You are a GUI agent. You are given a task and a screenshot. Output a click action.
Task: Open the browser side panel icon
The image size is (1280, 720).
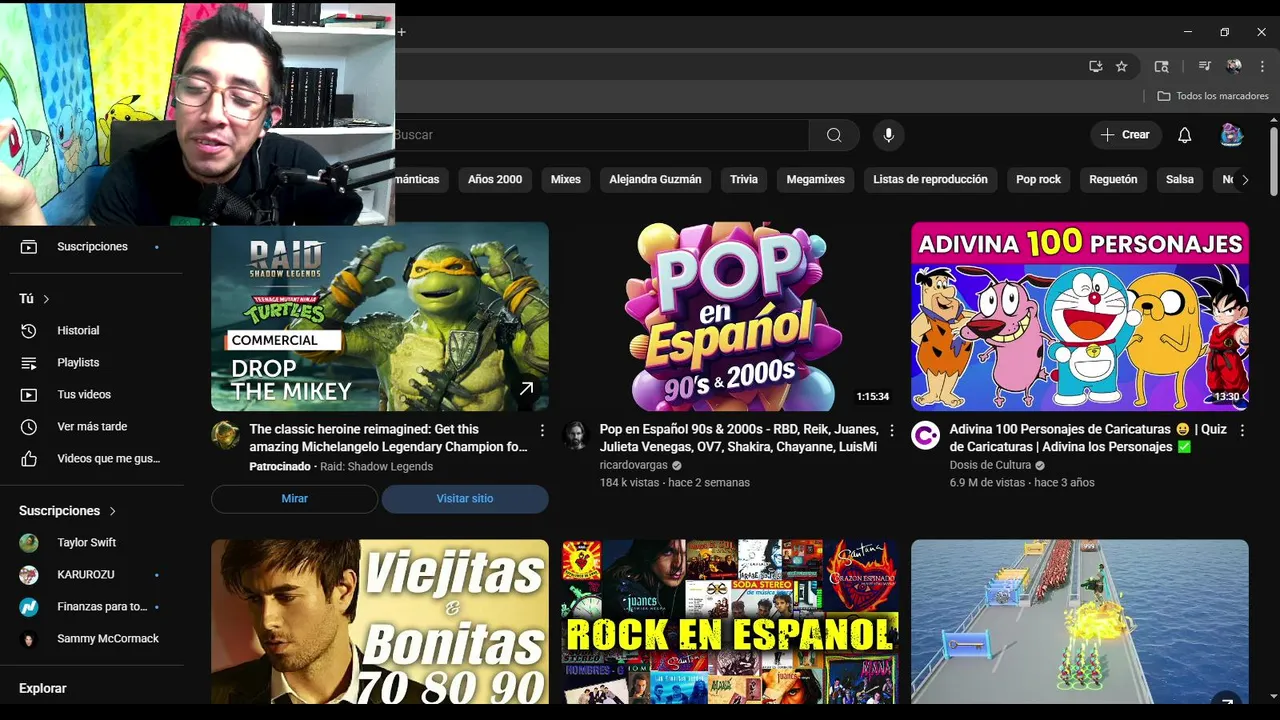(x=1161, y=66)
